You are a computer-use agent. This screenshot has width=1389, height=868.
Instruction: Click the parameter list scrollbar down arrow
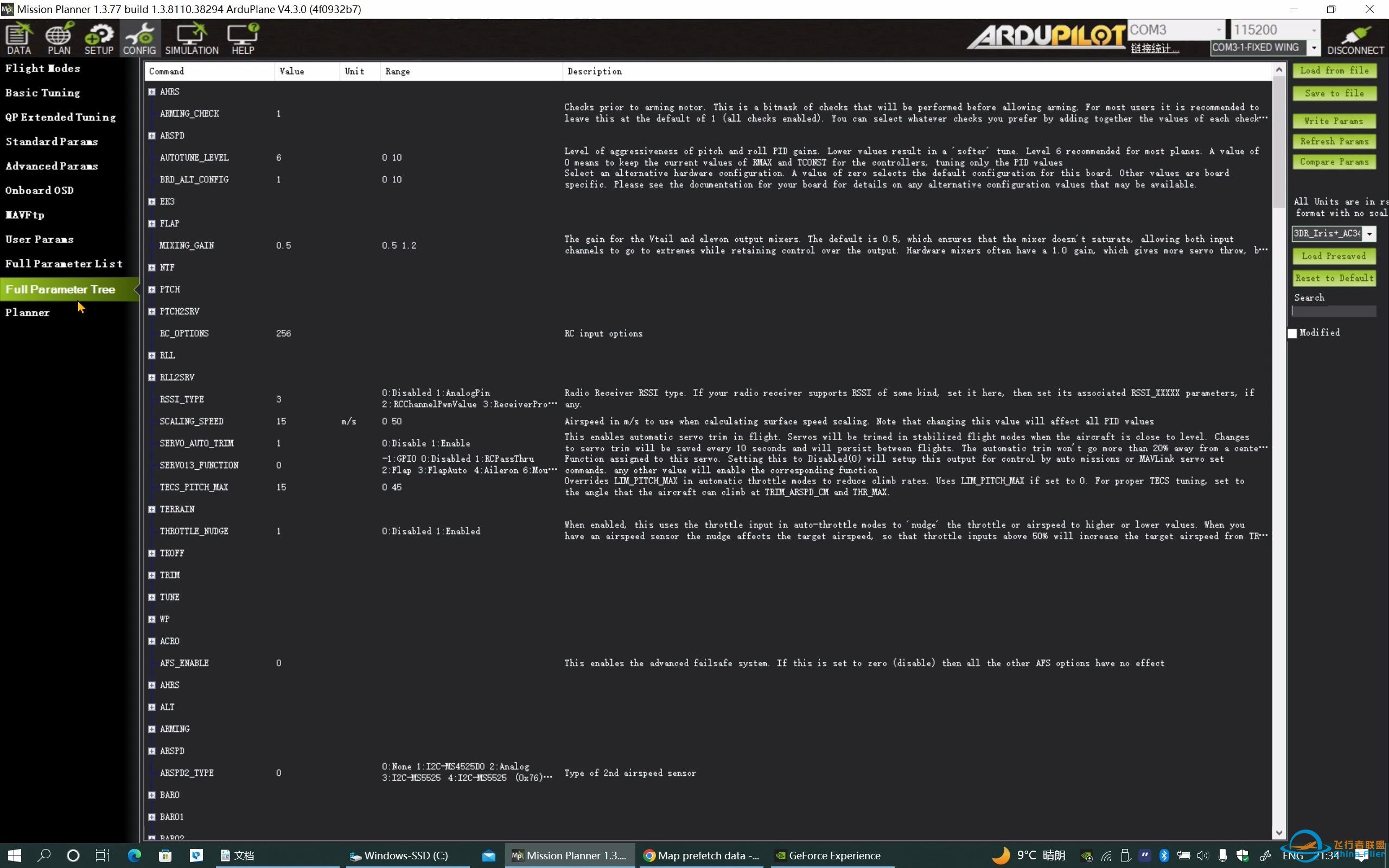1278,832
